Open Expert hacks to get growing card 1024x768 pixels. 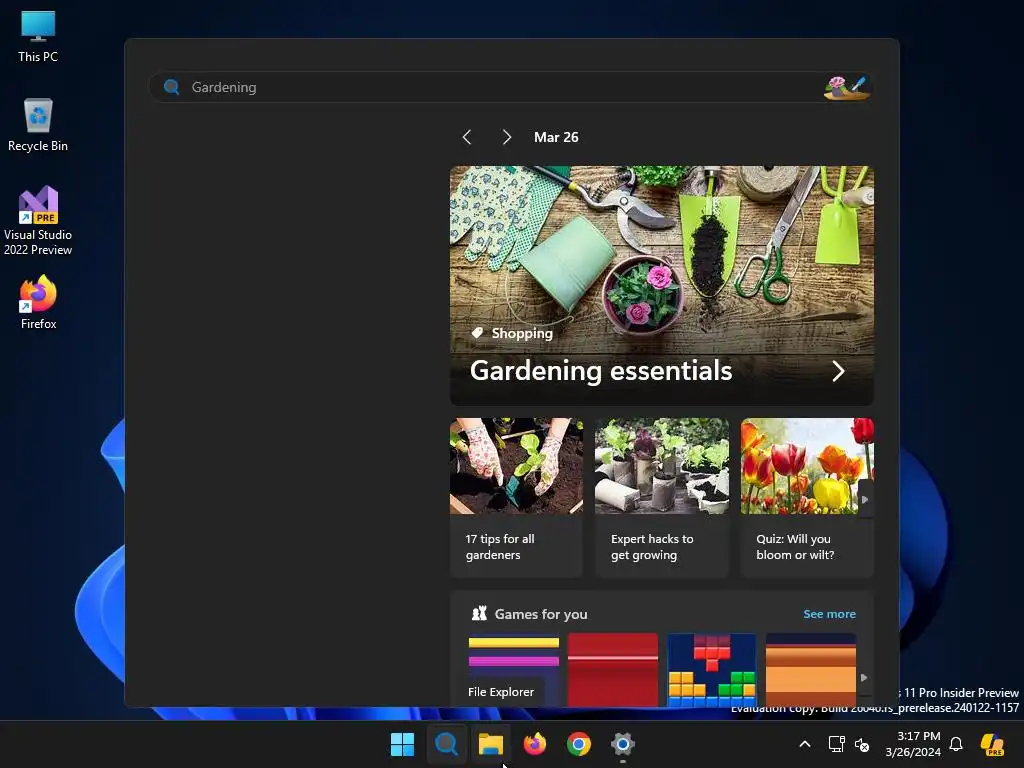pos(662,498)
